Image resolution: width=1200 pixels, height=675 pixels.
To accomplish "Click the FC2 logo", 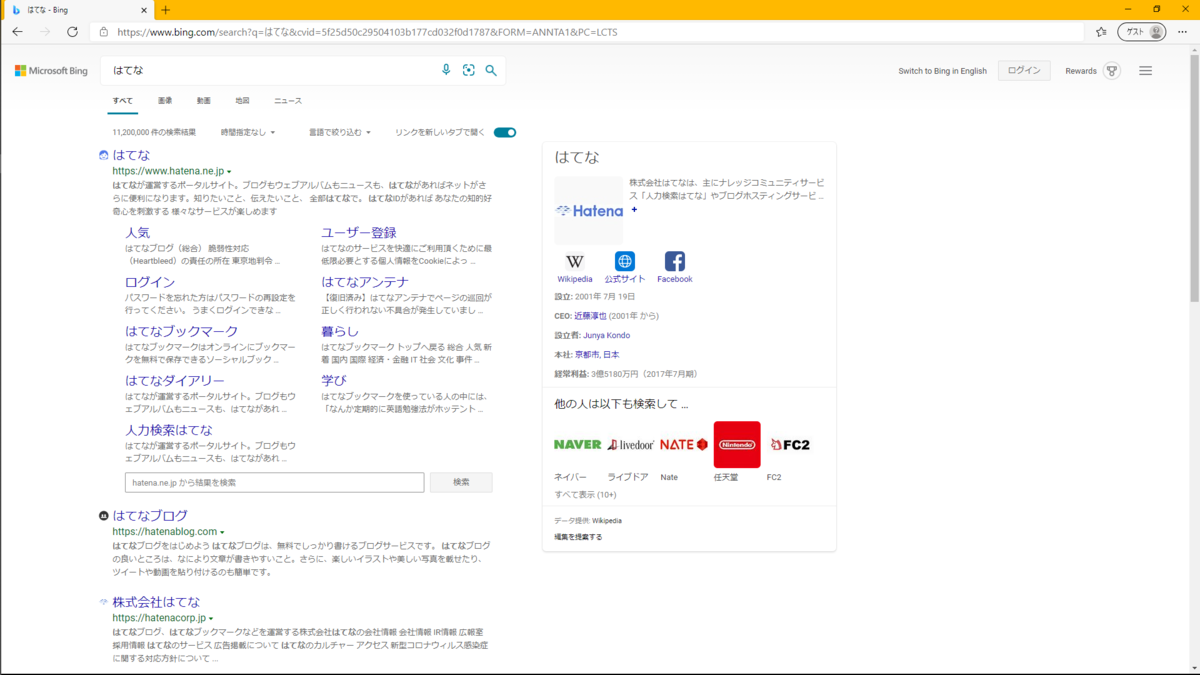I will (x=790, y=445).
